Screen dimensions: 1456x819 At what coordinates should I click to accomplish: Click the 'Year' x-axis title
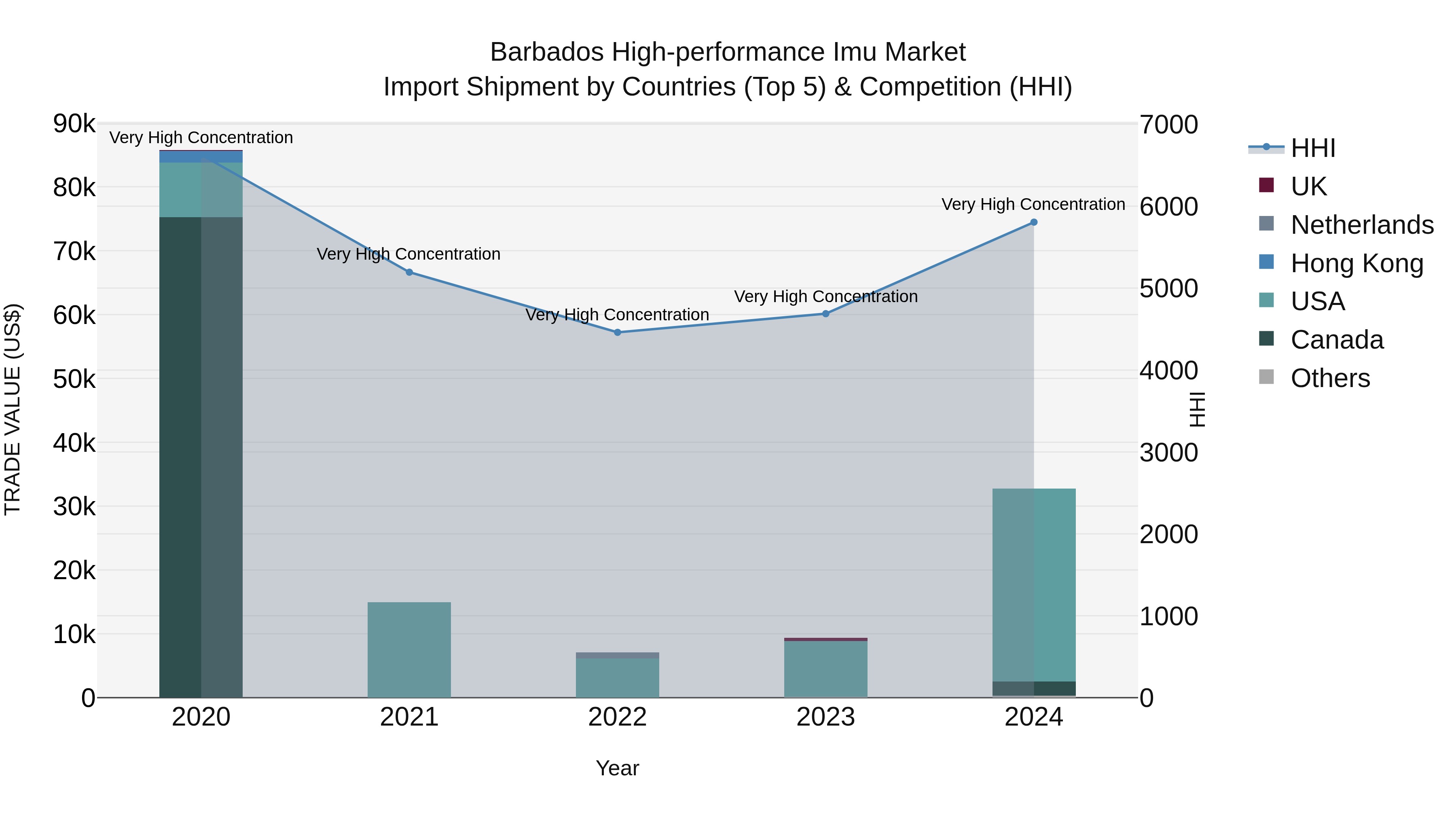617,769
